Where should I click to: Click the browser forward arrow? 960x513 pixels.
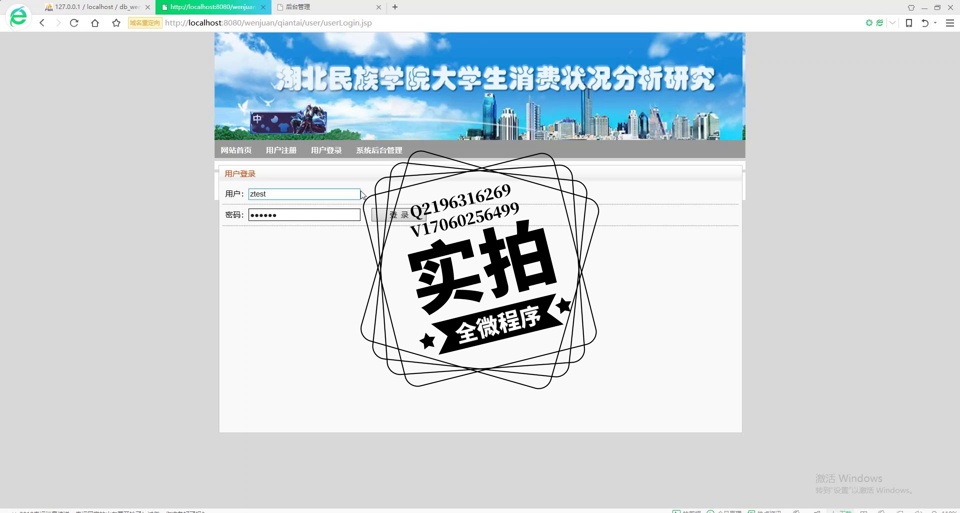pos(58,23)
